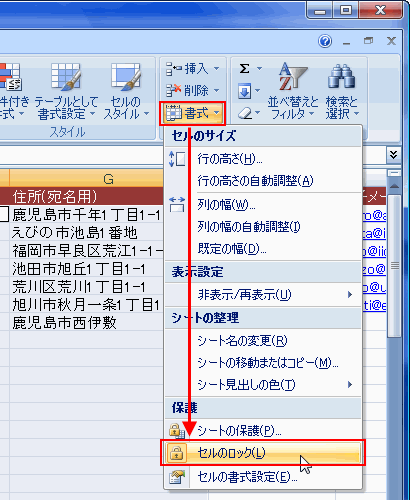Open the AutoSum sigma icon
This screenshot has height=500, width=410.
(244, 69)
